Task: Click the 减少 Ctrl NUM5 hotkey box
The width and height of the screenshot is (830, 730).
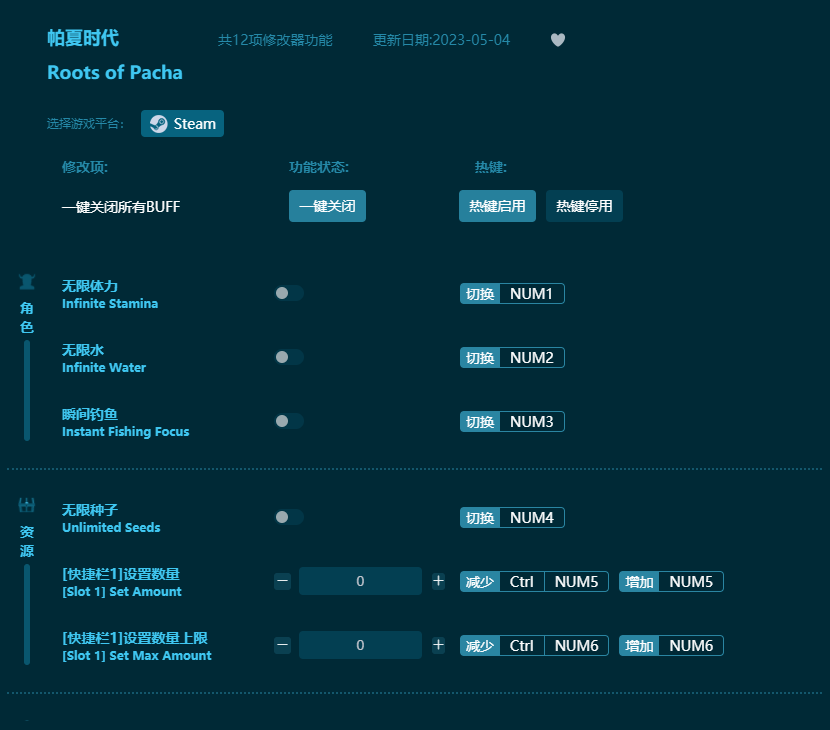Action: 534,582
